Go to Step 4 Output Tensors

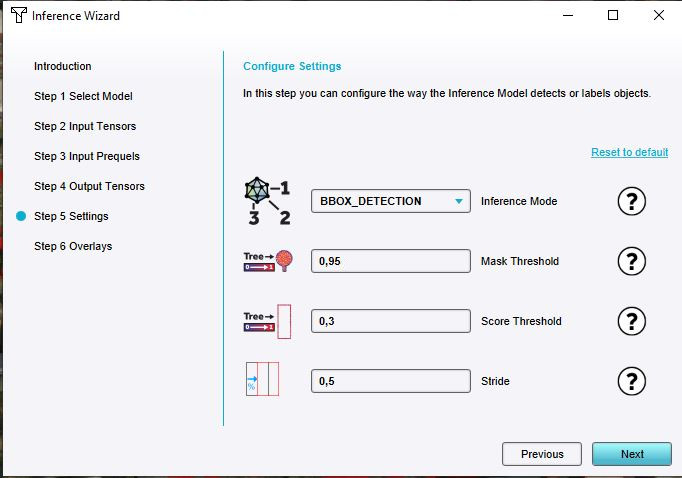pyautogui.click(x=89, y=186)
